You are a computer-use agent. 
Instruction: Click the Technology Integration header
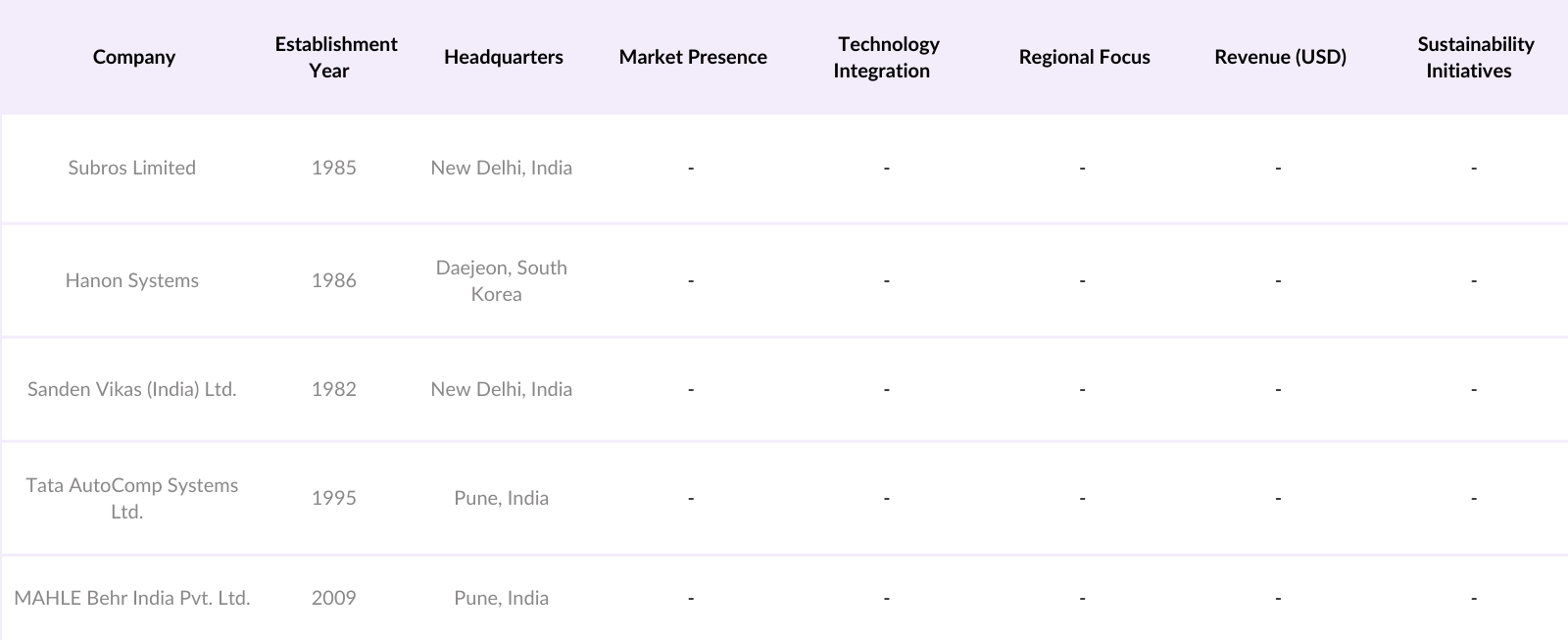[887, 57]
